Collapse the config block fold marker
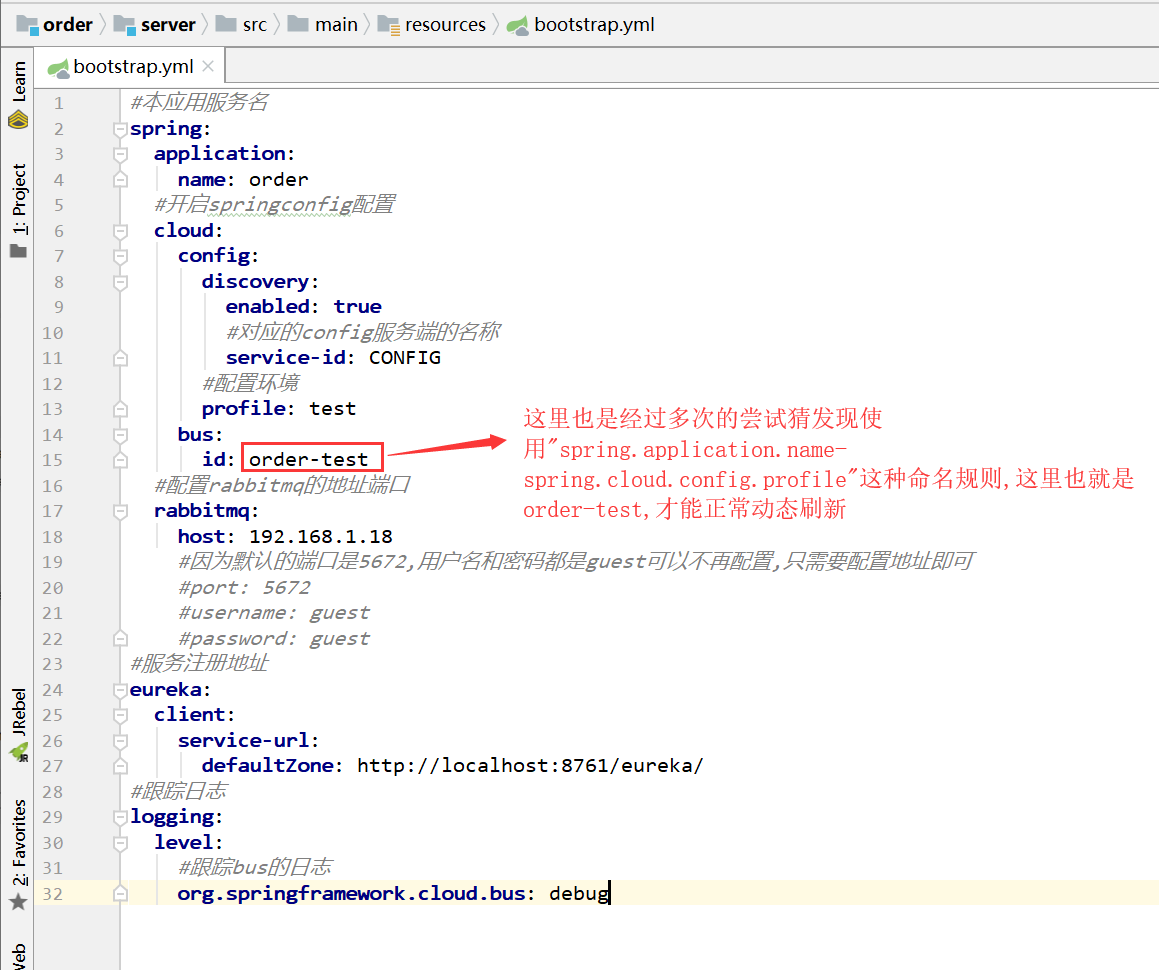 (120, 256)
